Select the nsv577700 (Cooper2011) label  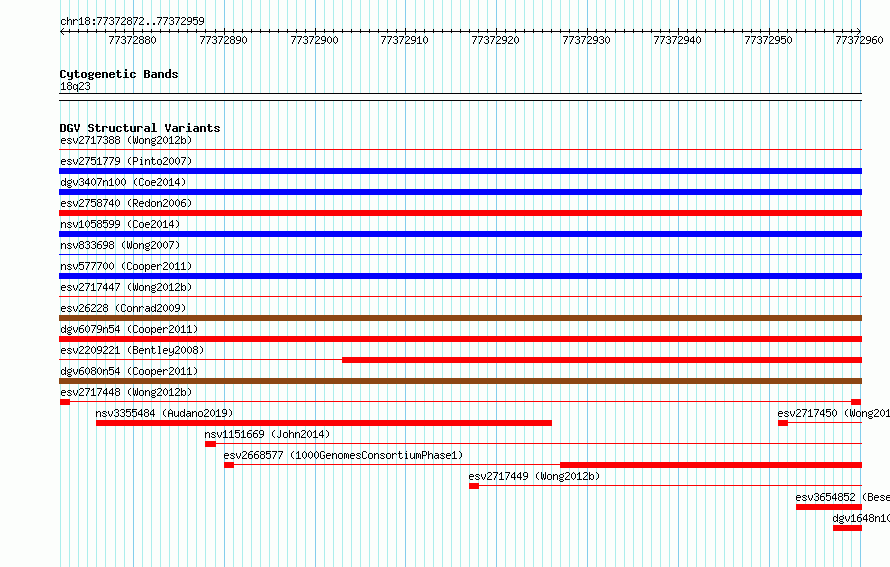(x=126, y=266)
